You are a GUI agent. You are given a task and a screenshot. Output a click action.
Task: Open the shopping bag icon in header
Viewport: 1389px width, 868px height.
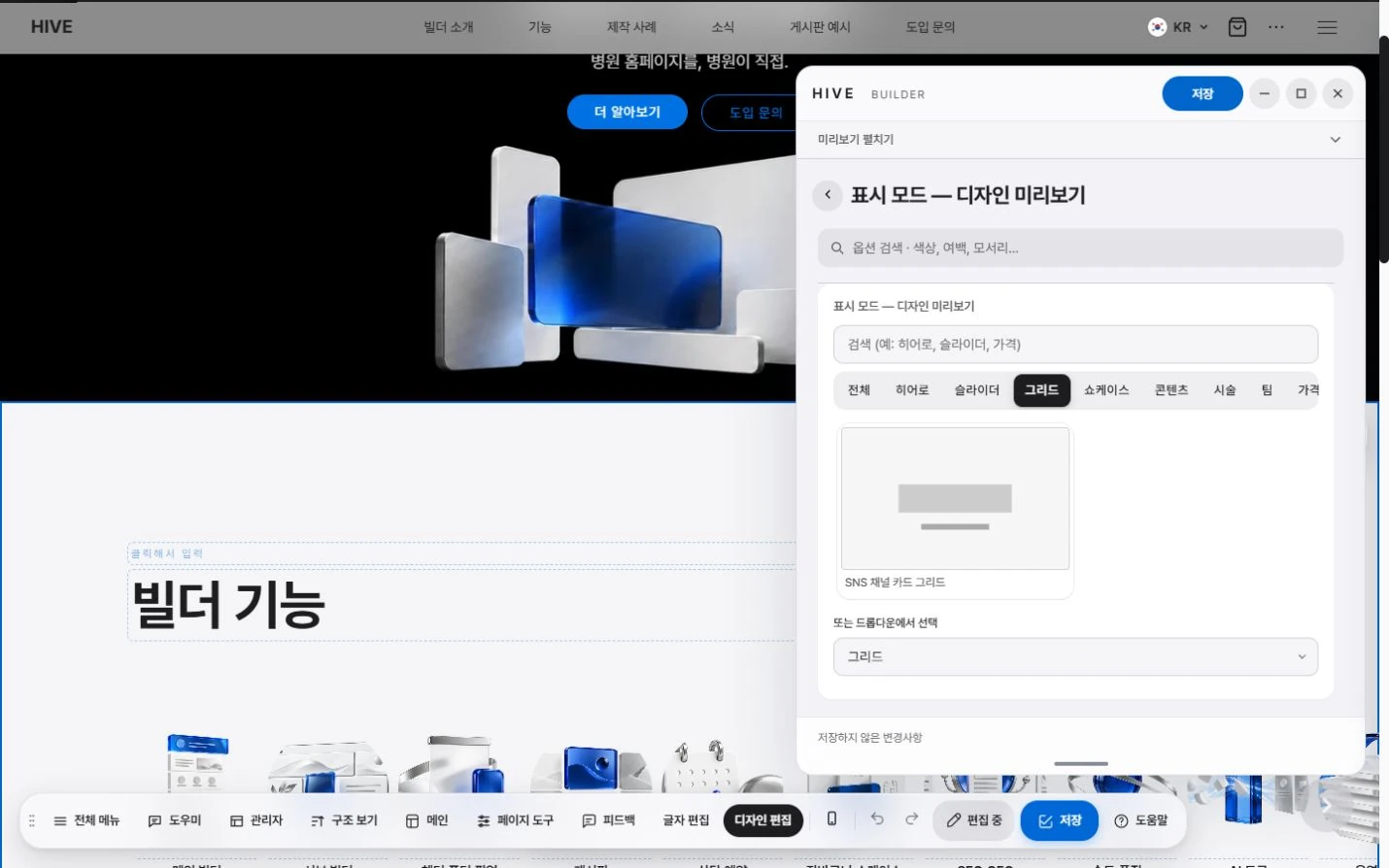click(1237, 27)
